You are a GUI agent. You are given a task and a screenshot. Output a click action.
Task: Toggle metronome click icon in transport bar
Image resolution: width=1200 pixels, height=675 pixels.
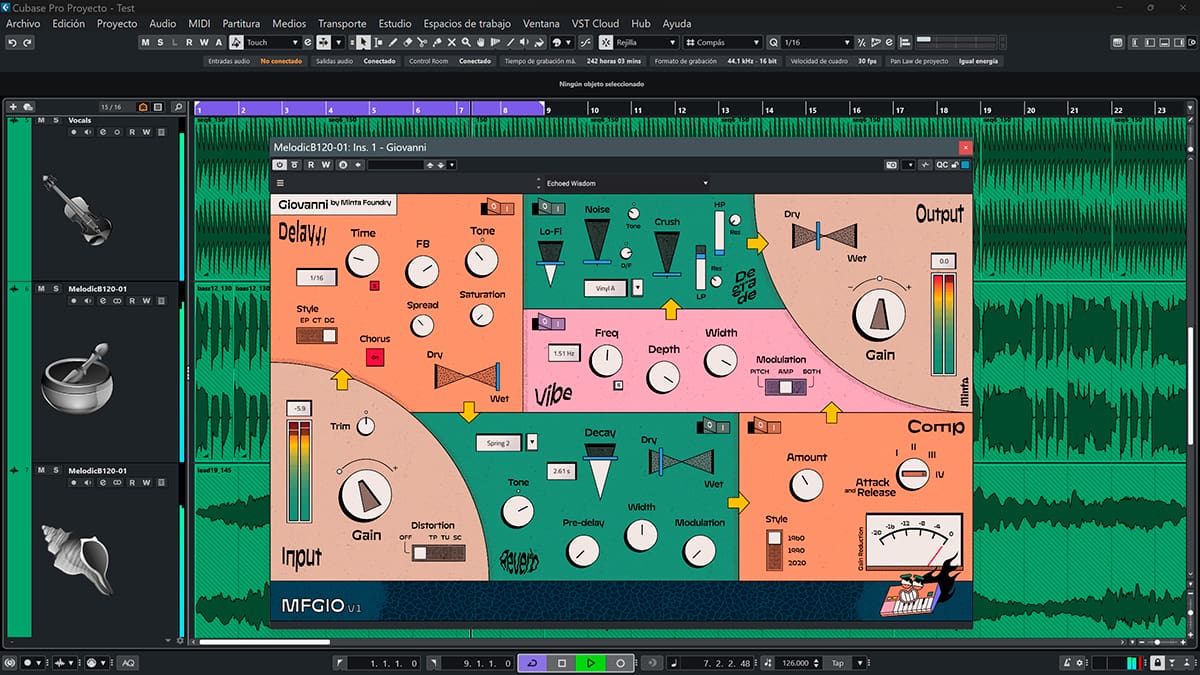click(x=1066, y=663)
